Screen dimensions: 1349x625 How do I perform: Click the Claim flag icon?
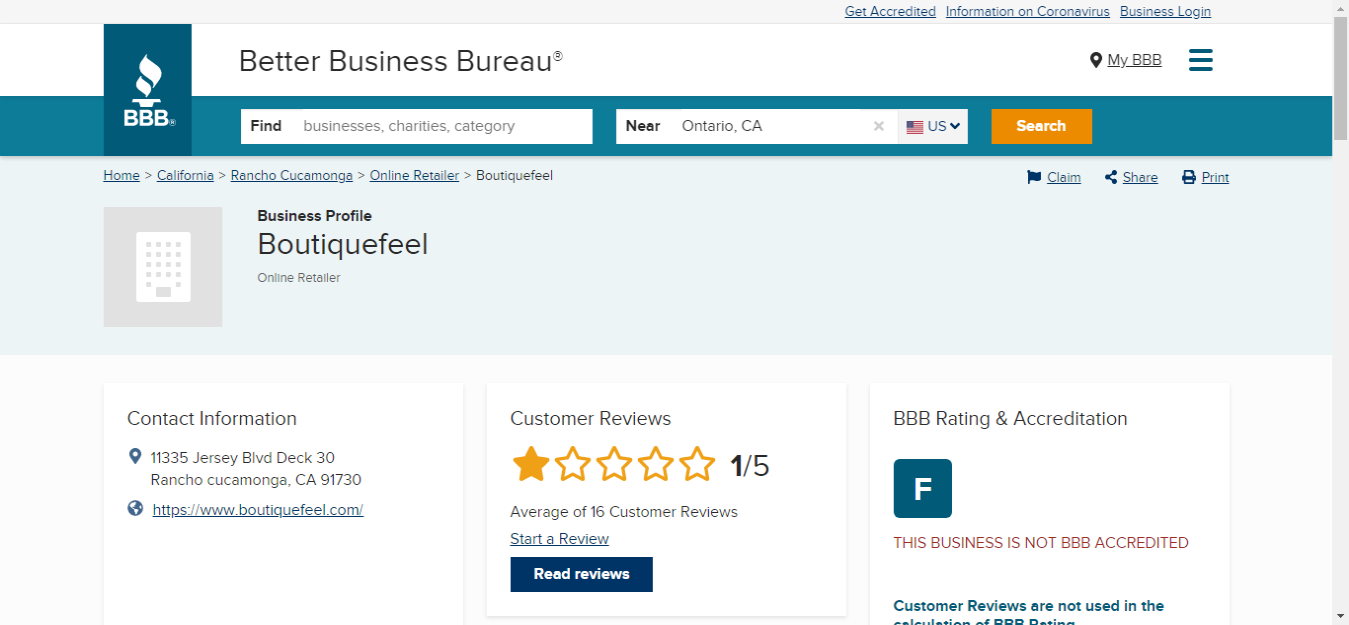pyautogui.click(x=1034, y=177)
